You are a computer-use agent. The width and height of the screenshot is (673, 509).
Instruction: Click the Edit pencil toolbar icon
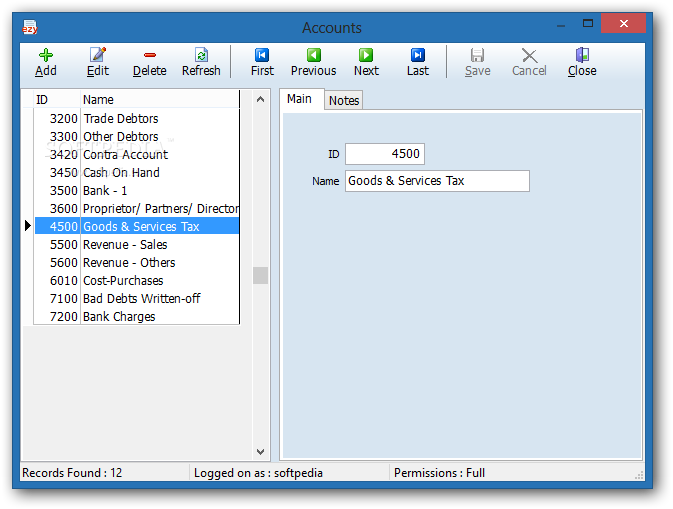98,55
